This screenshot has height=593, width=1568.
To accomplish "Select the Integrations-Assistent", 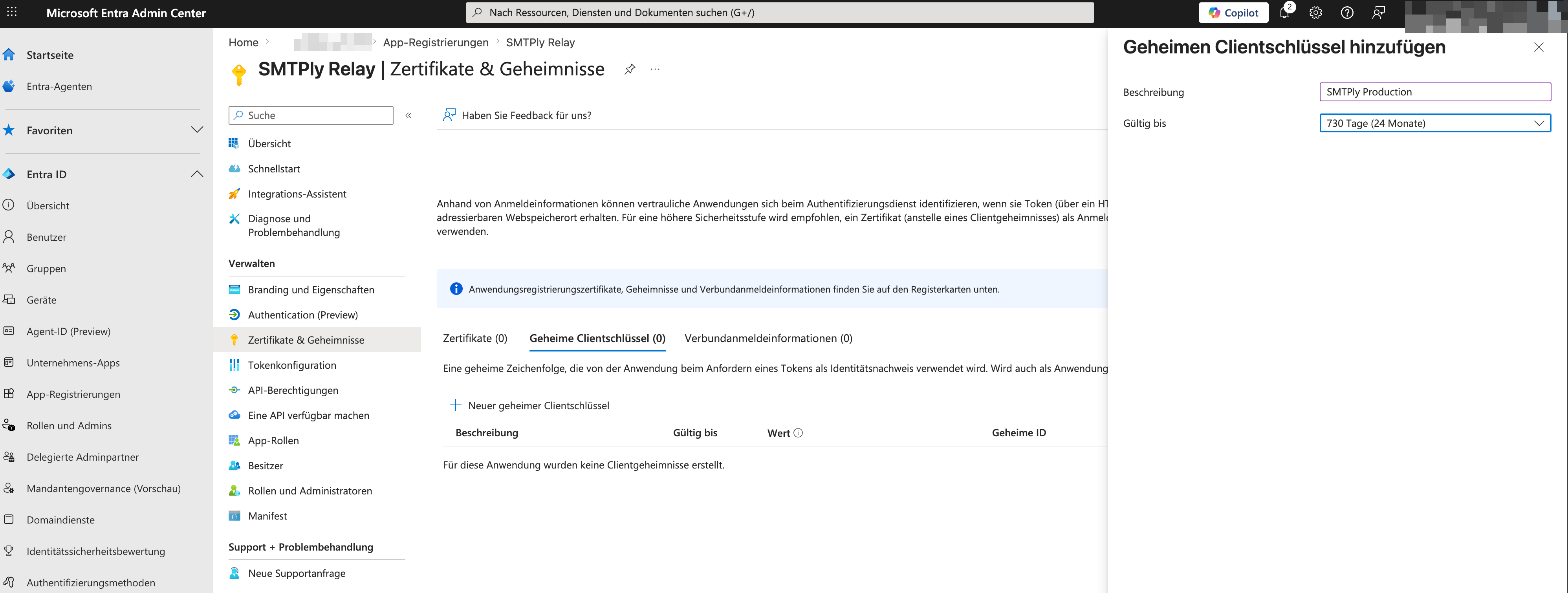I will pos(297,194).
